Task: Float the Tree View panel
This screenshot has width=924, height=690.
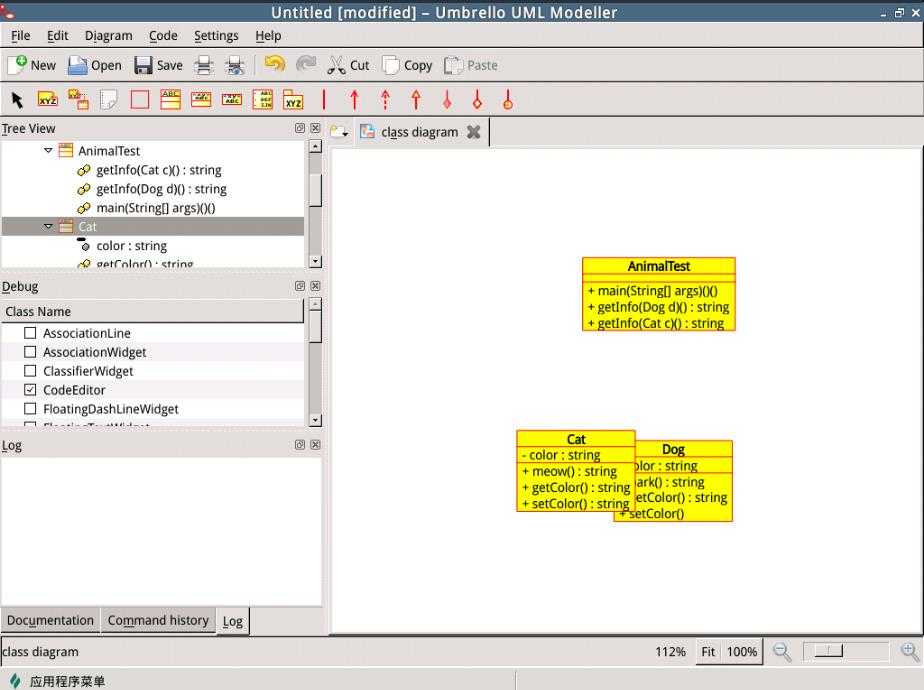Action: 300,128
